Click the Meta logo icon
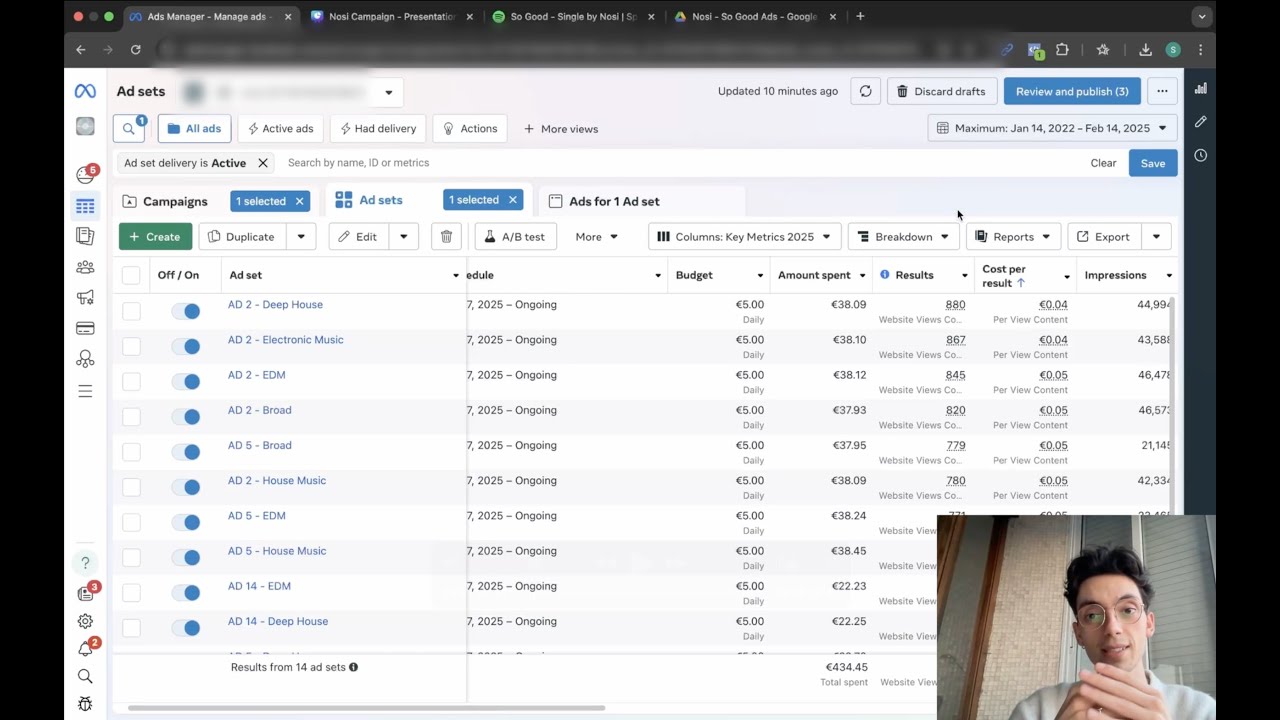The width and height of the screenshot is (1280, 720). point(85,91)
